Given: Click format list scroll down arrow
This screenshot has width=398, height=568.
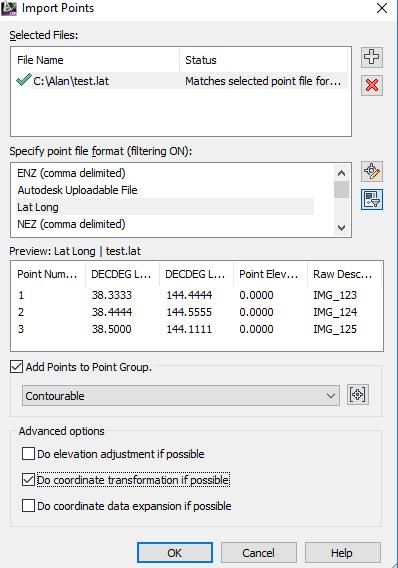Looking at the screenshot, I should 341,227.
